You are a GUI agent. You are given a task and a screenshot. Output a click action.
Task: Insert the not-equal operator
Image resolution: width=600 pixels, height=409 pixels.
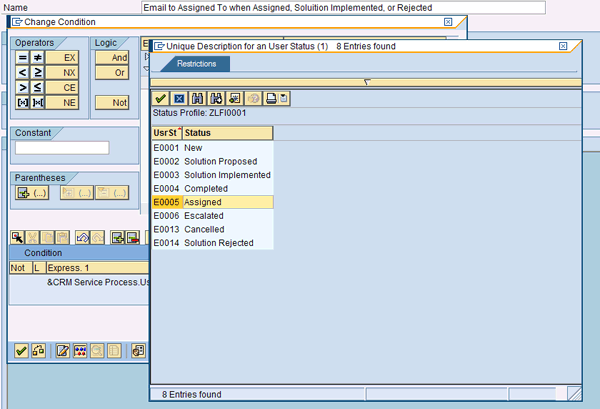36,58
